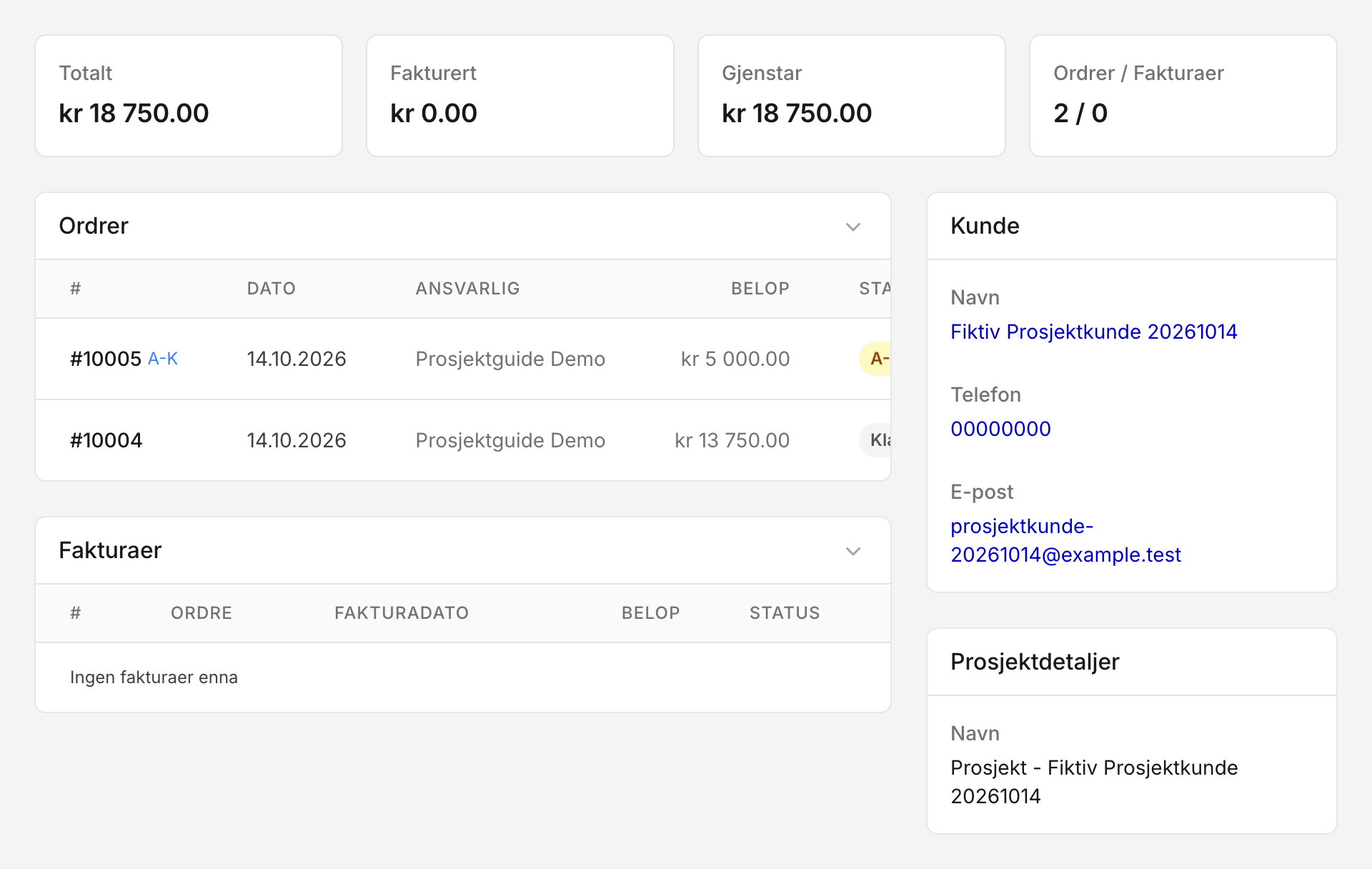Click the Kunde panel heading
The image size is (1372, 869).
(x=985, y=226)
